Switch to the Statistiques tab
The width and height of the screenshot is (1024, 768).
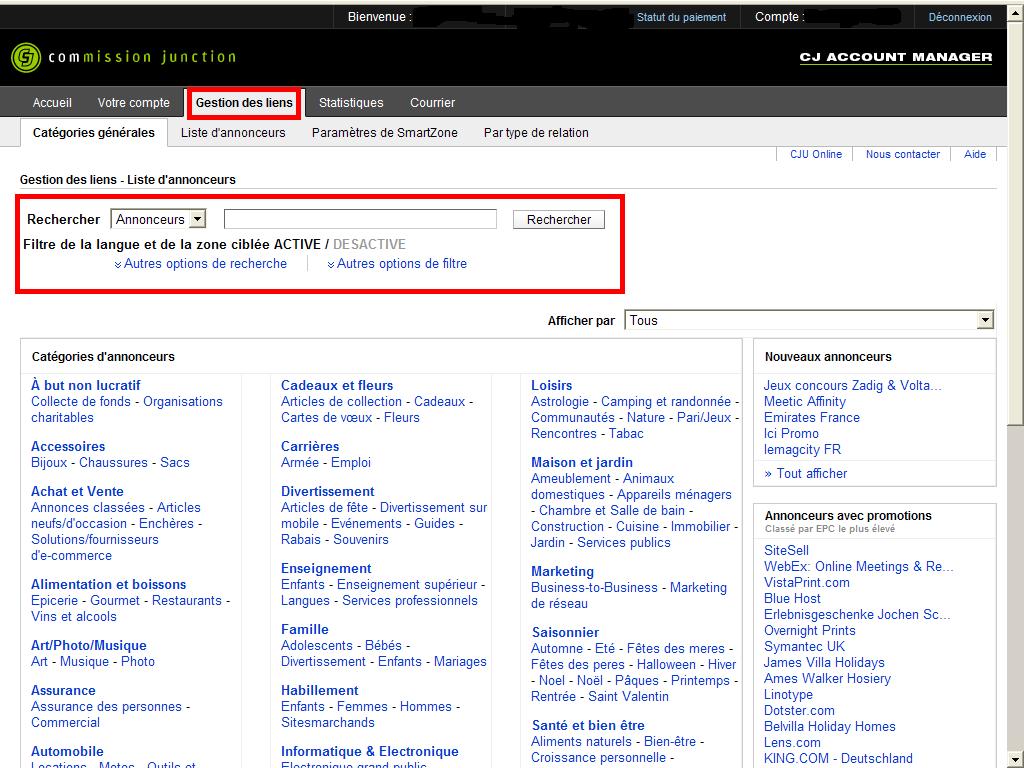tap(351, 103)
